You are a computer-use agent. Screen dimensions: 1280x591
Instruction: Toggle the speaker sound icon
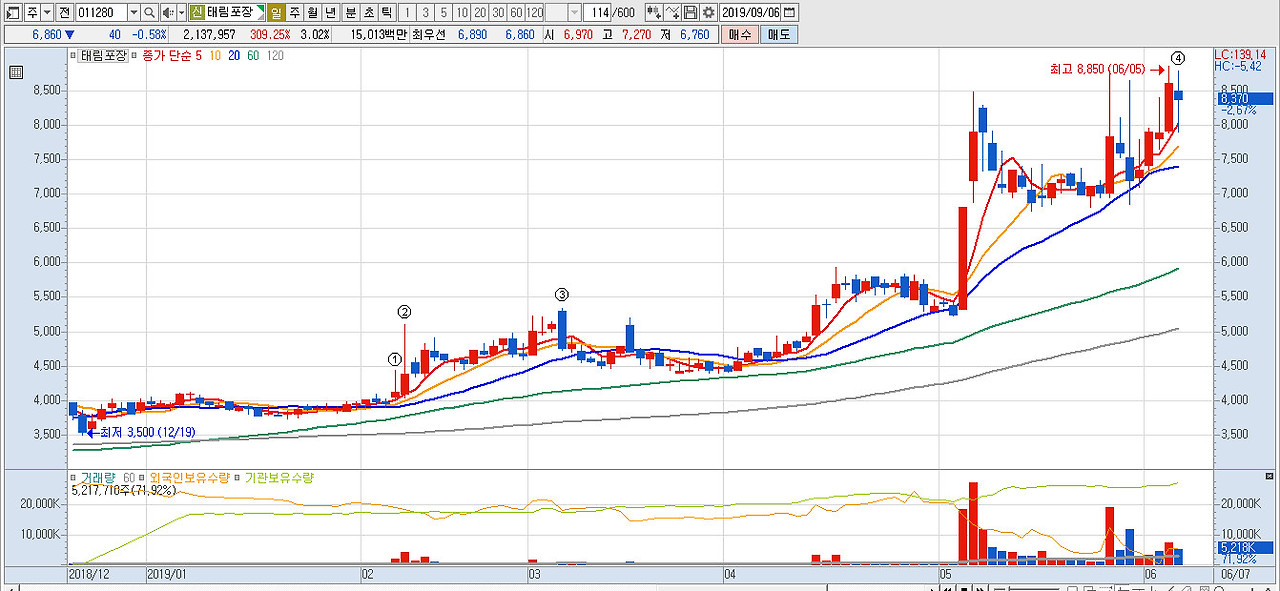(x=167, y=13)
